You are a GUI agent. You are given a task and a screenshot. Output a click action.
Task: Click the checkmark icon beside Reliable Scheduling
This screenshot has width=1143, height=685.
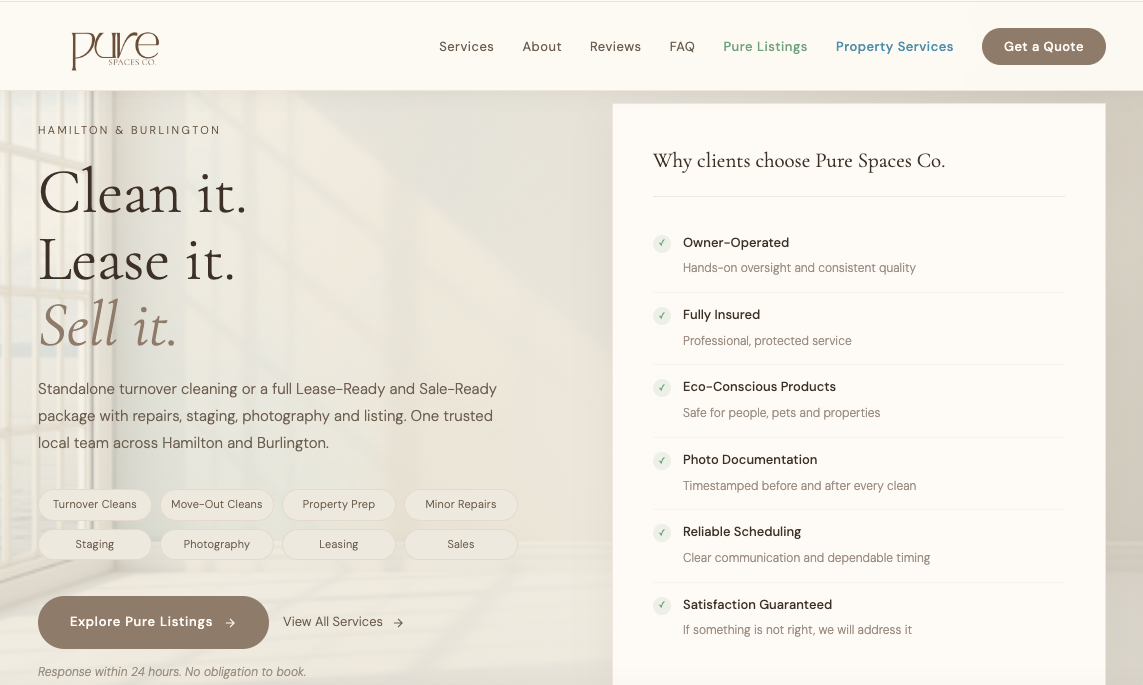662,533
